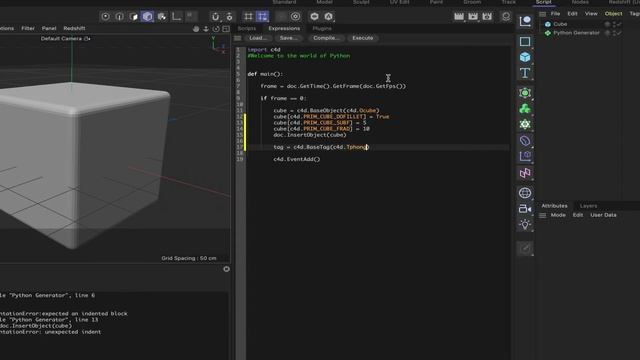
Task: Open the Object Manager hamburger menu
Action: [x=542, y=14]
